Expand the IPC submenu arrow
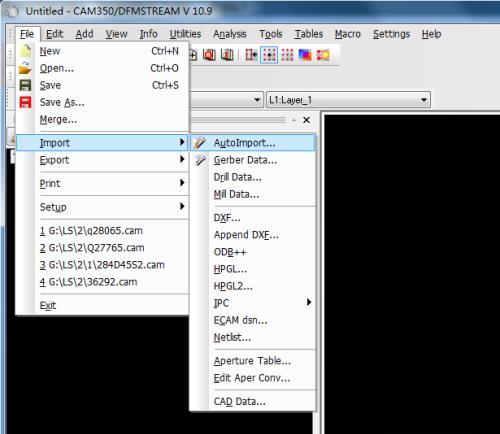This screenshot has width=500, height=434. tap(309, 302)
